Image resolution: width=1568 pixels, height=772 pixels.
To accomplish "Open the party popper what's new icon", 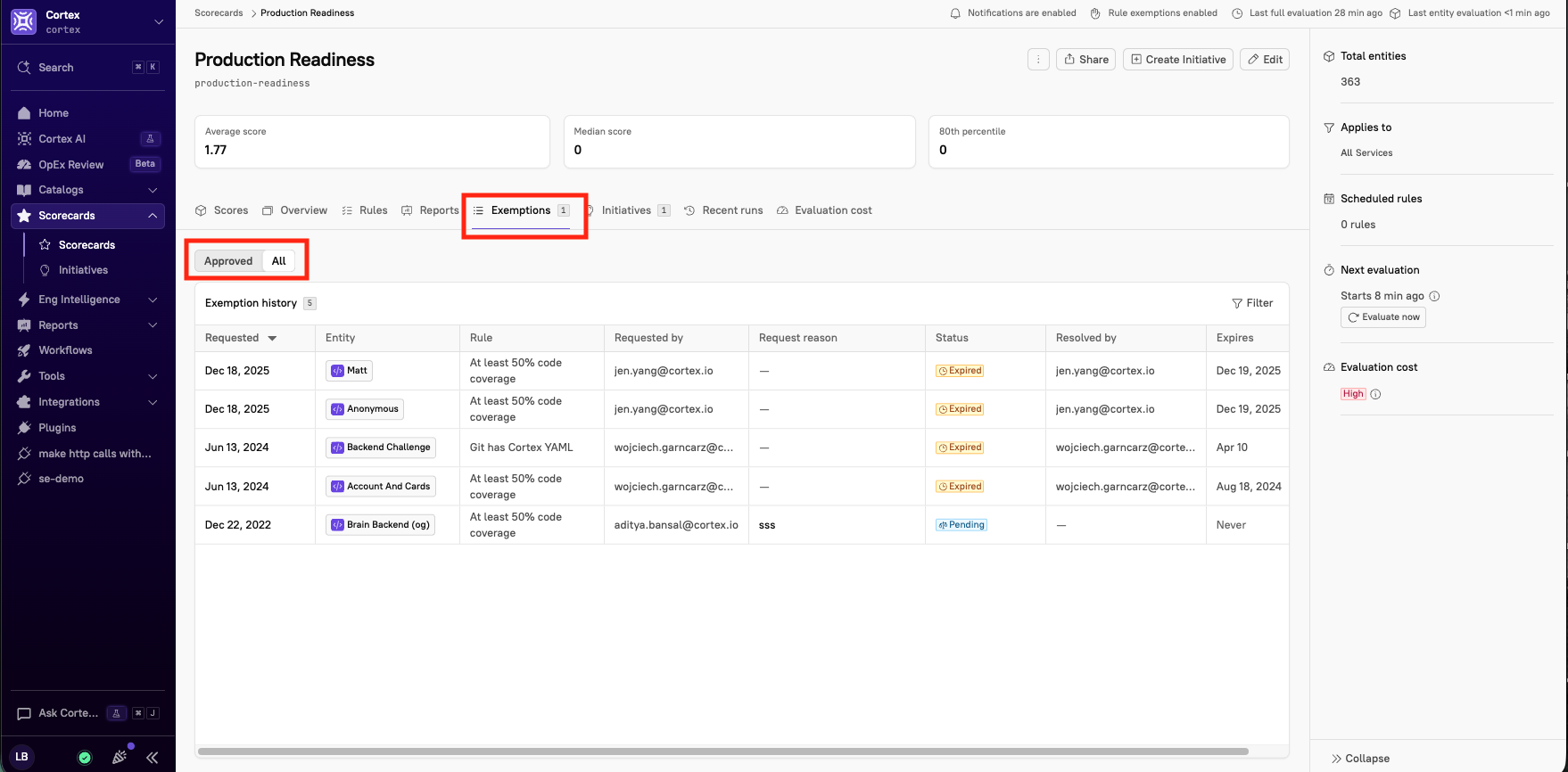I will pos(120,757).
